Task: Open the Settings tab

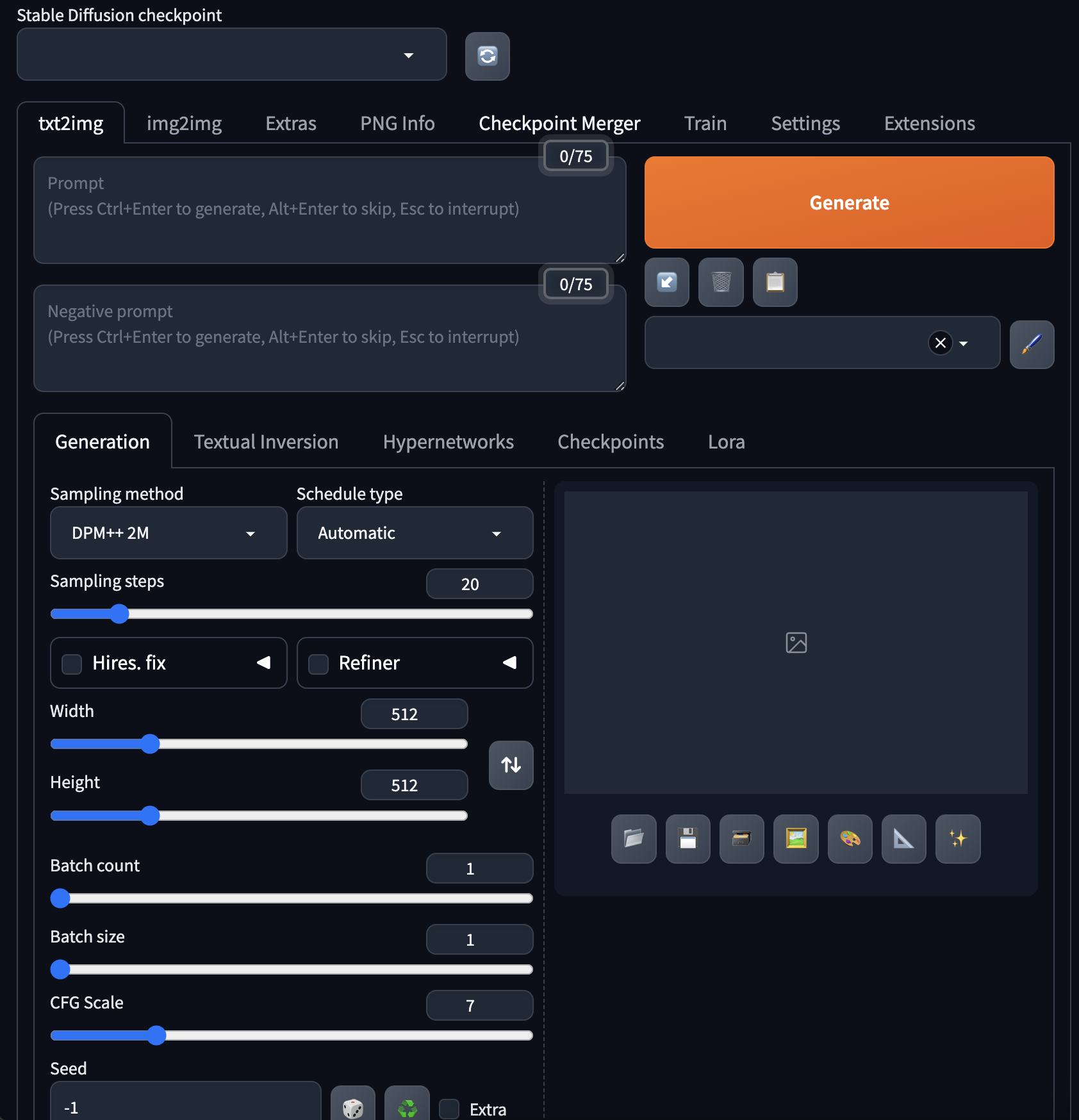Action: click(x=805, y=123)
